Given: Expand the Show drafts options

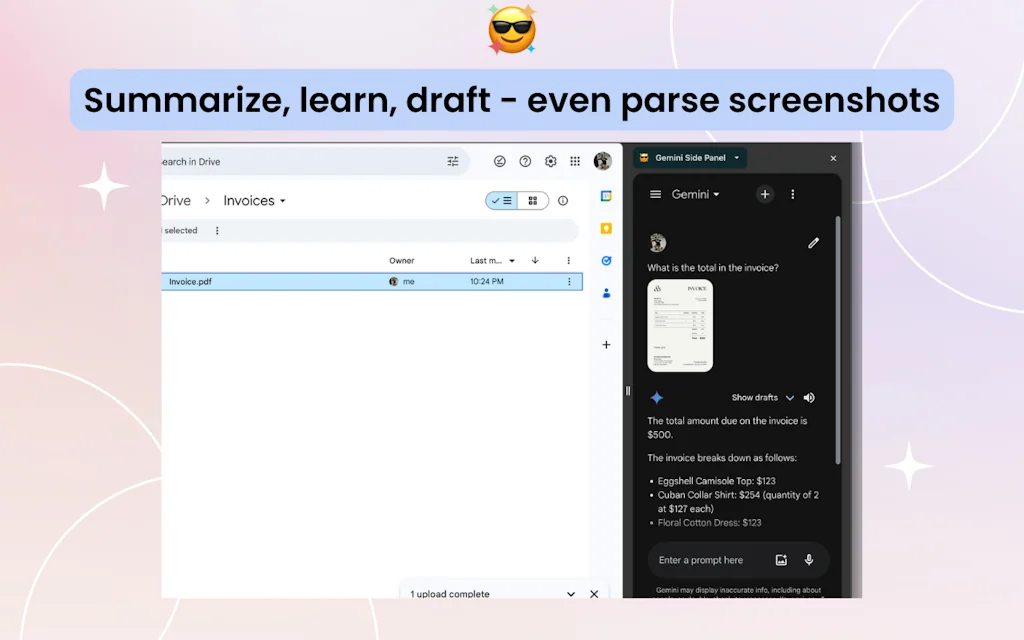Looking at the screenshot, I should click(790, 397).
